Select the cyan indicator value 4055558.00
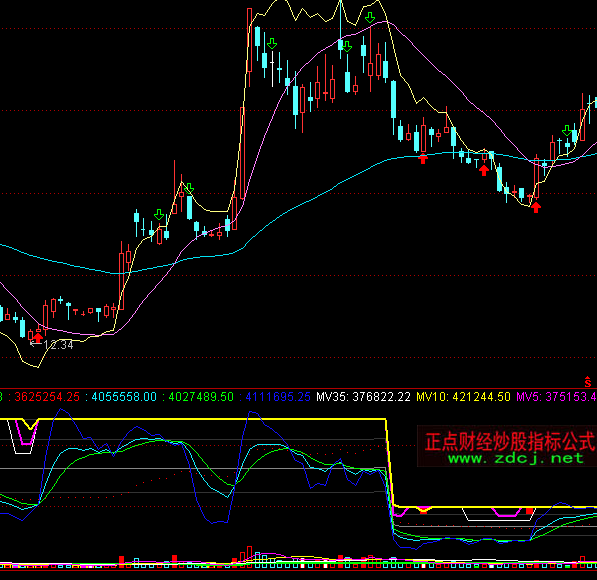The image size is (597, 580). point(124,397)
